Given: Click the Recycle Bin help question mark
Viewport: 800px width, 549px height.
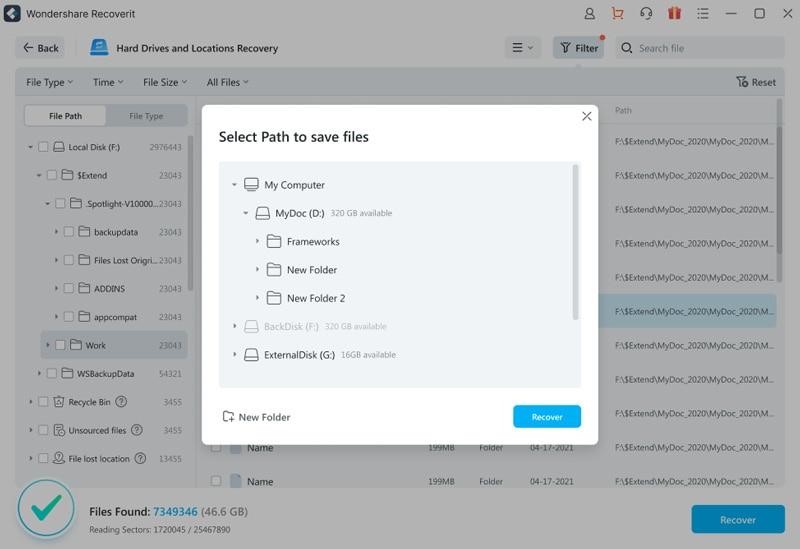Looking at the screenshot, I should pos(121,402).
